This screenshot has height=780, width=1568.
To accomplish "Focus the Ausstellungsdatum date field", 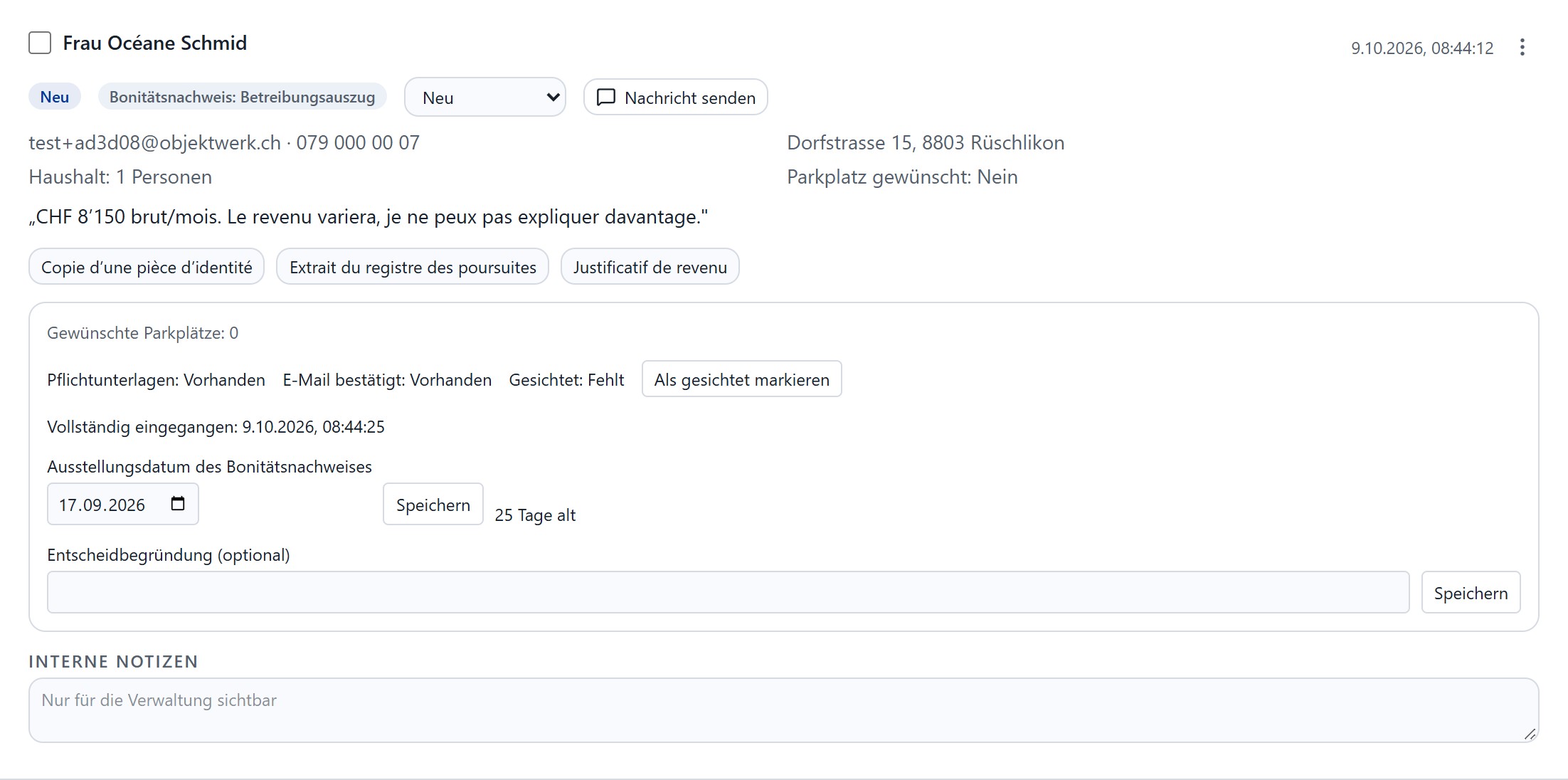I will [123, 505].
